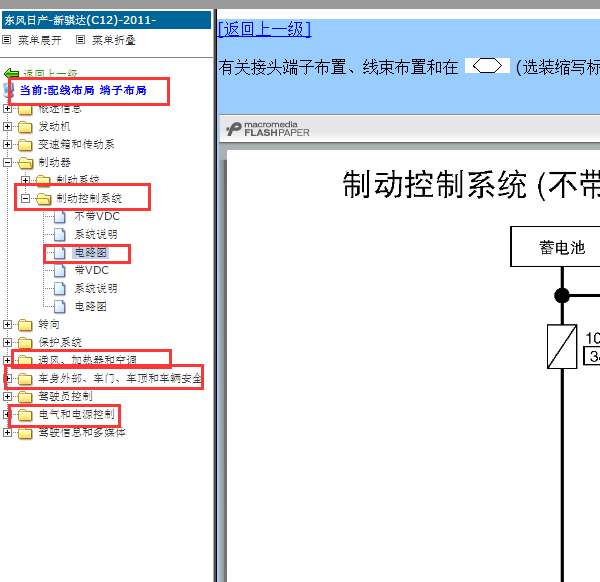Open the highlighted 电路图 item
Image resolution: width=600 pixels, height=582 pixels.
tap(91, 252)
